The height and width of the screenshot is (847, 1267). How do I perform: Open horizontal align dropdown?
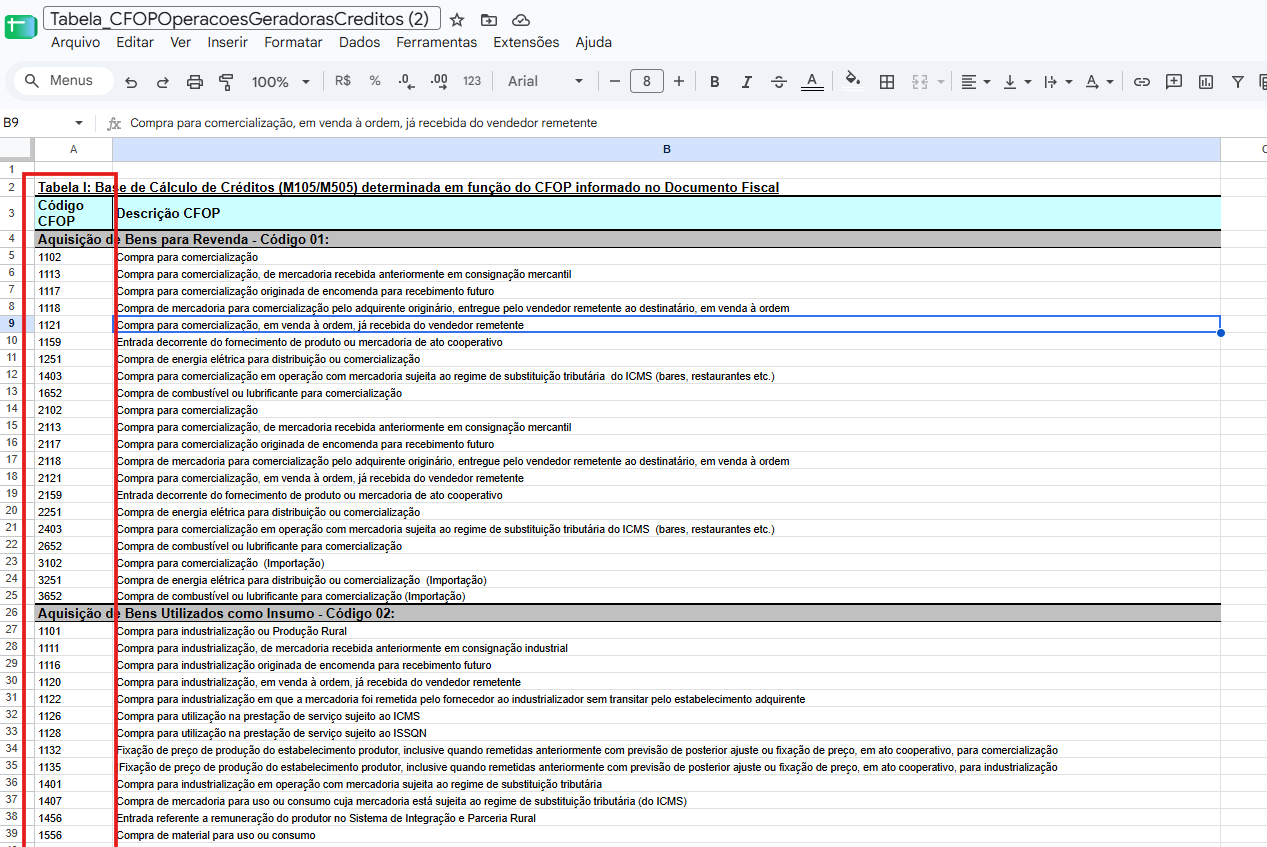975,81
